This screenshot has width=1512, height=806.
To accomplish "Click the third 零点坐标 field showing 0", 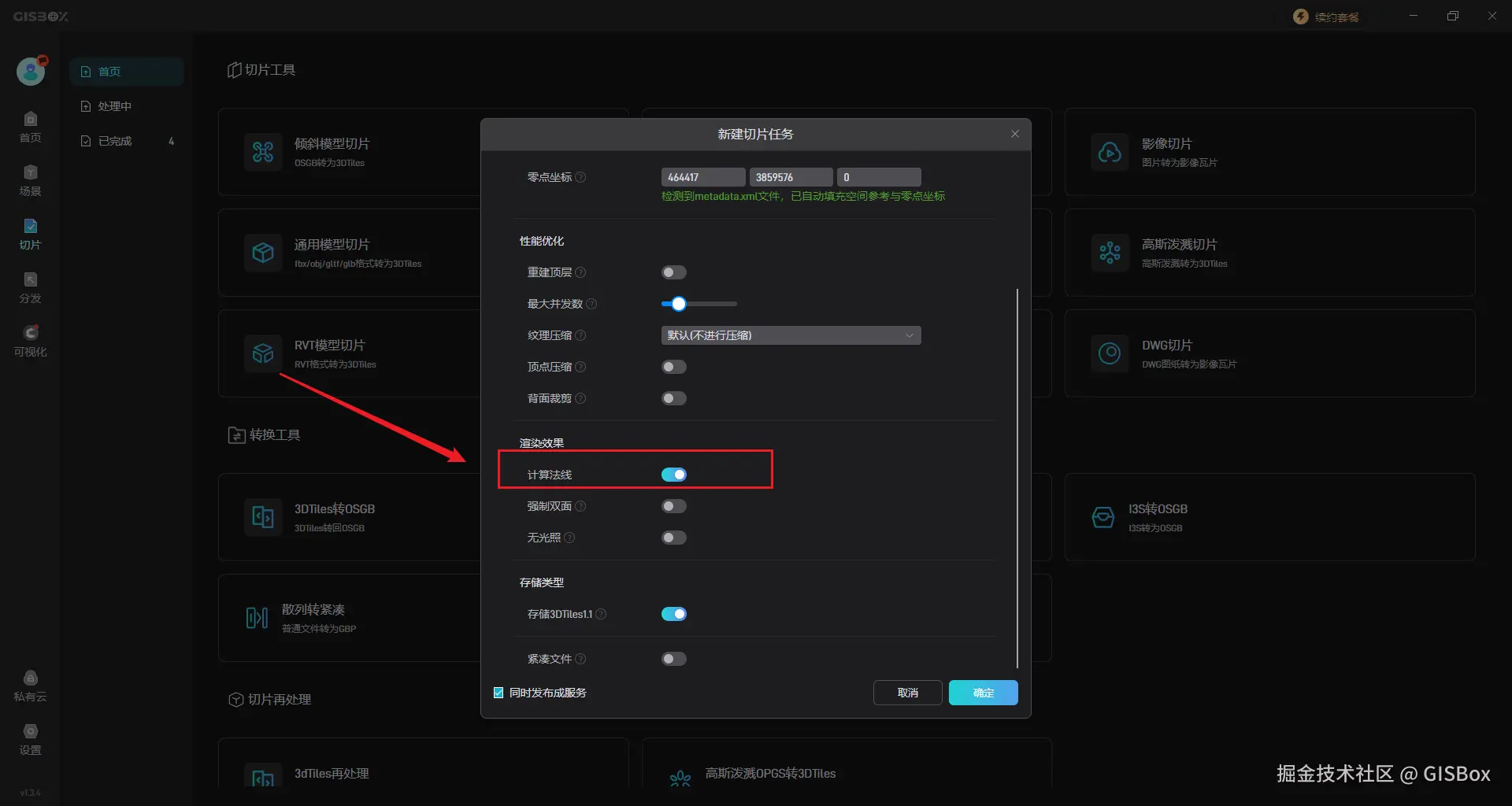I will point(879,177).
